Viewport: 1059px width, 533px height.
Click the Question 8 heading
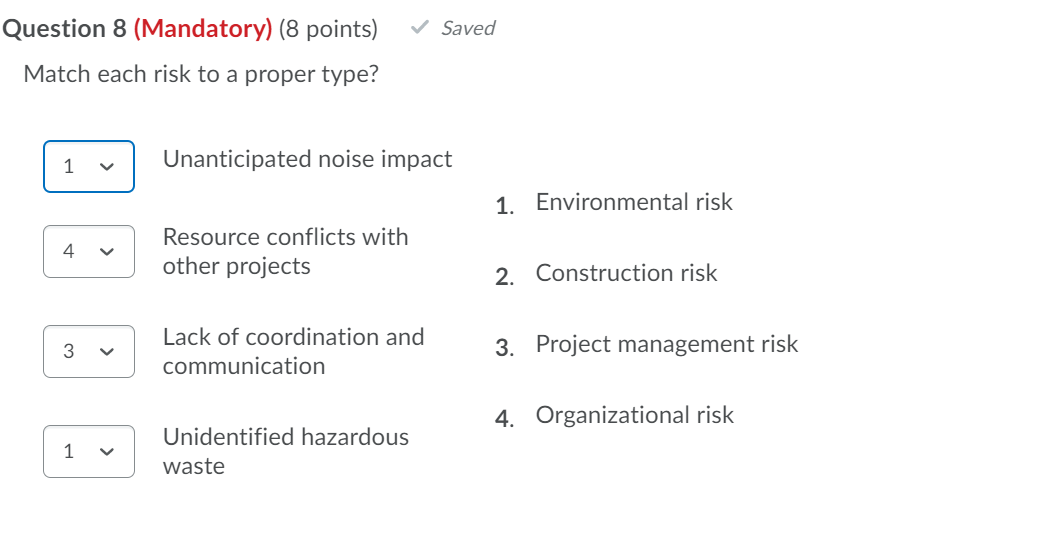[x=64, y=29]
